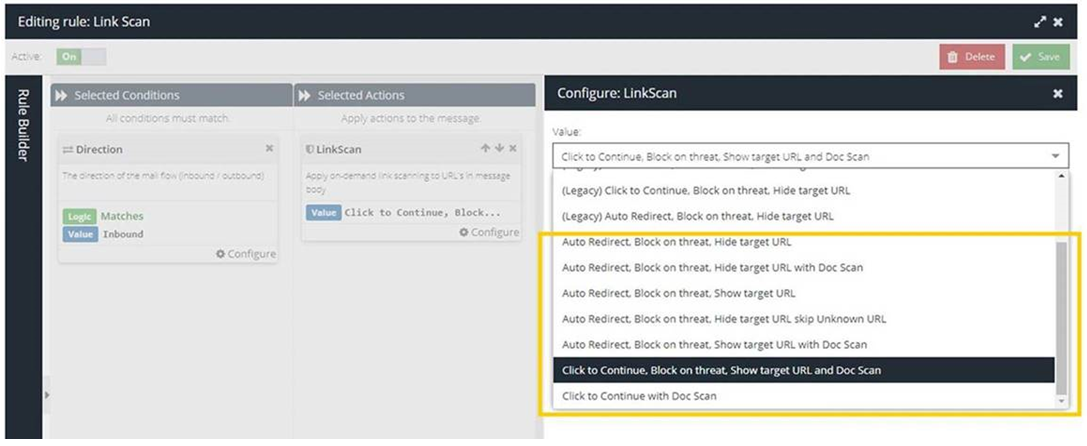Close the Configure: LinkScan panel
This screenshot has height=446, width=1087.
point(1058,94)
